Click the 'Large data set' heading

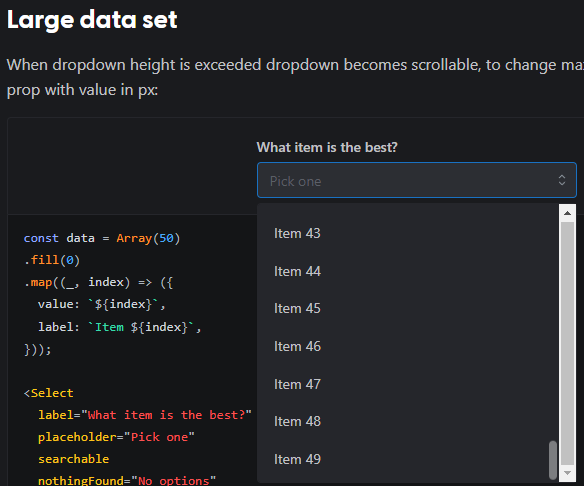click(x=92, y=19)
